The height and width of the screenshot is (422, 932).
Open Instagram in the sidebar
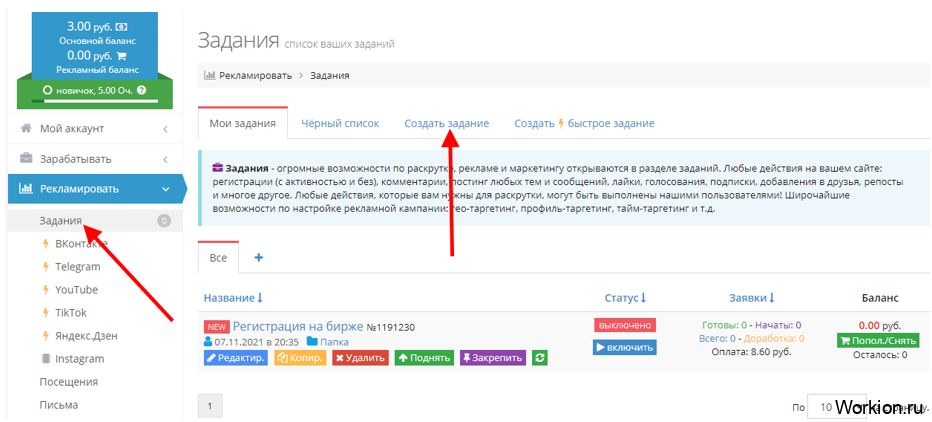(80, 359)
